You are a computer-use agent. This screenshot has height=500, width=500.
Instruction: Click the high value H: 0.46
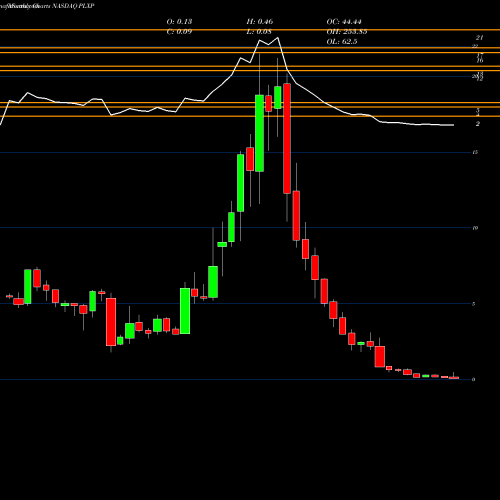pos(260,21)
